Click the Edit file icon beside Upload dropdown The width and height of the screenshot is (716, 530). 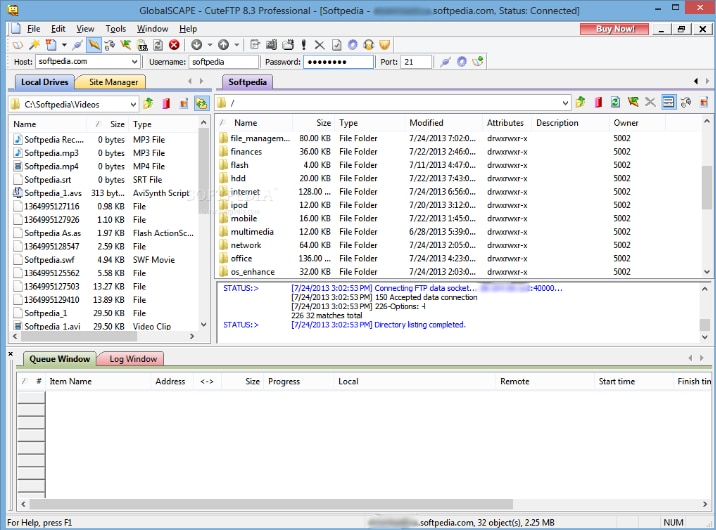pos(255,45)
